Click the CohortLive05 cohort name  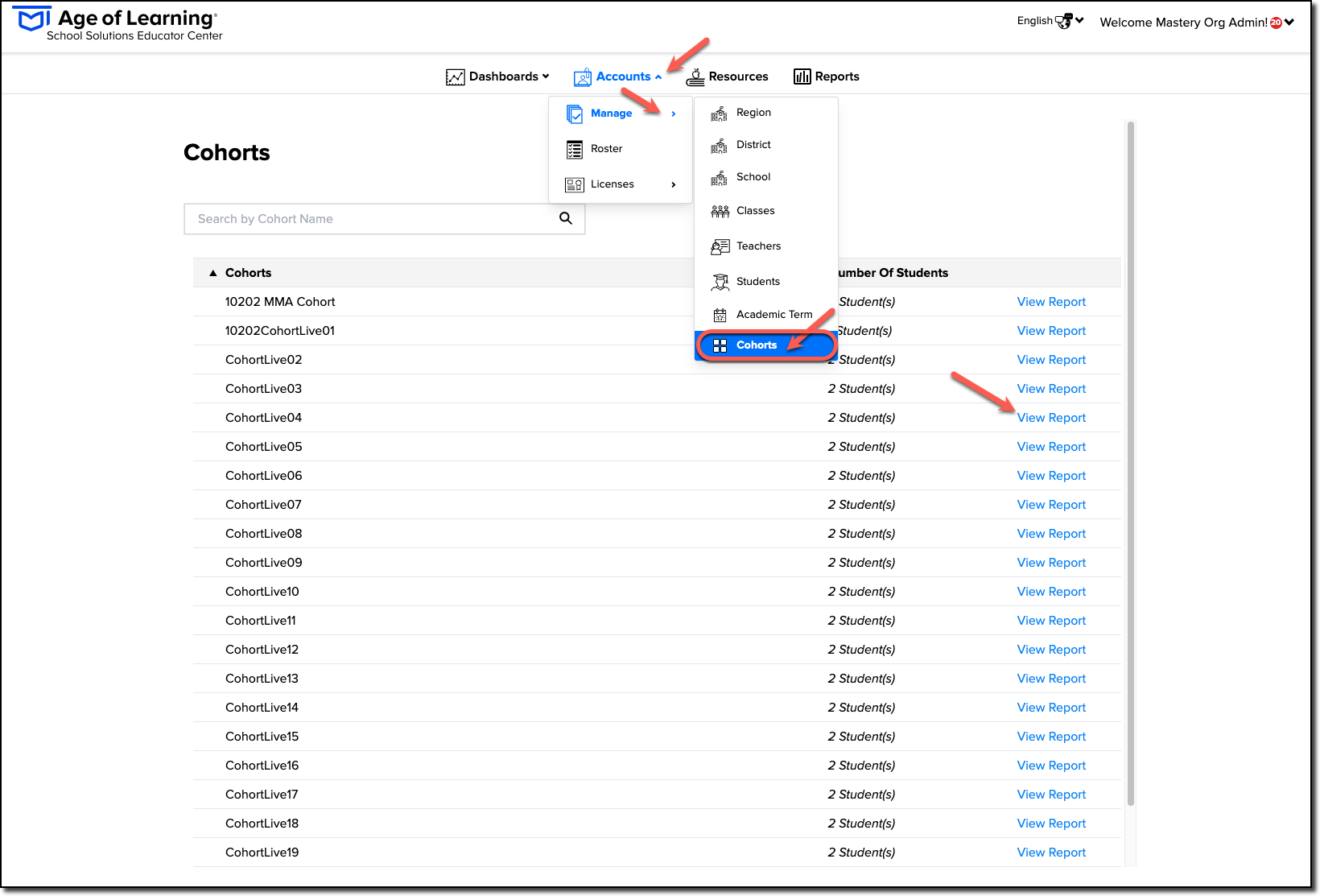tap(264, 447)
